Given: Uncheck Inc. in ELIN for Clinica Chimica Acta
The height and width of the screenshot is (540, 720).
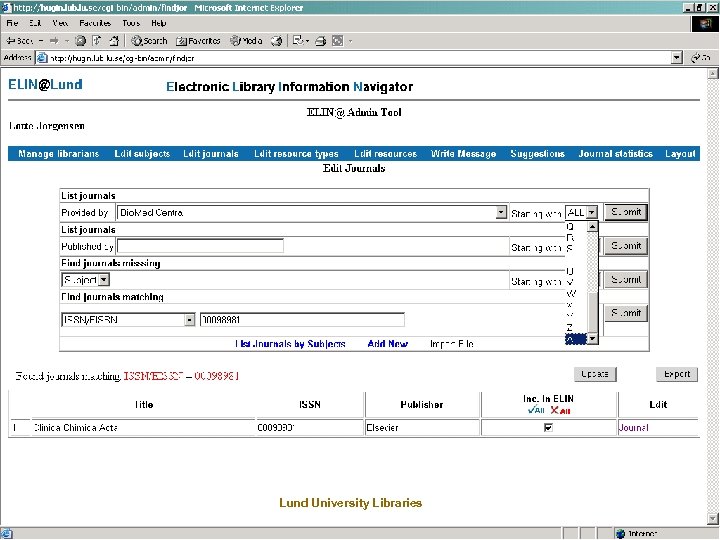Looking at the screenshot, I should (548, 428).
